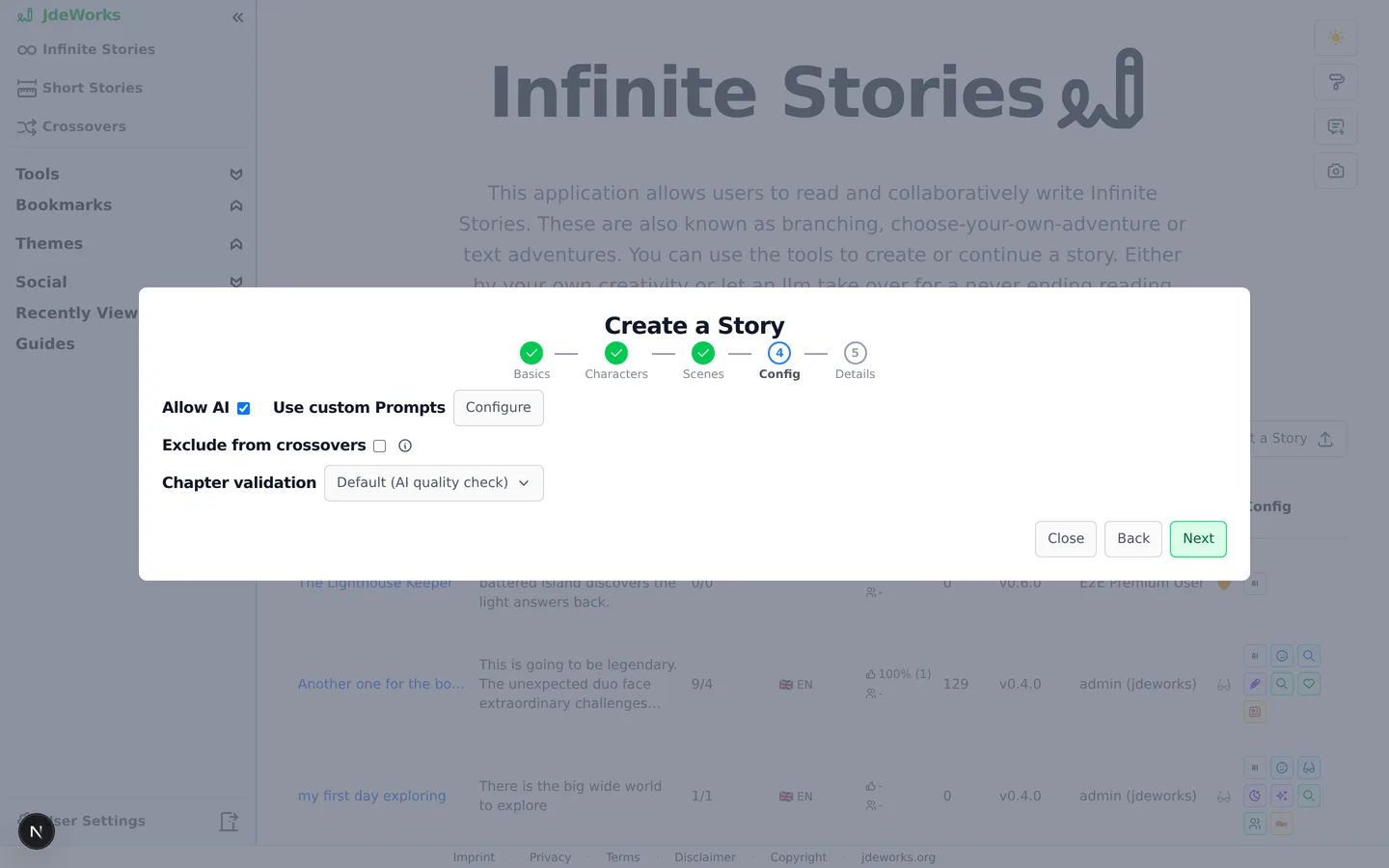Screen dimensions: 1389x868
Task: Collapse the Bookmarks sidebar section
Action: pyautogui.click(x=236, y=205)
